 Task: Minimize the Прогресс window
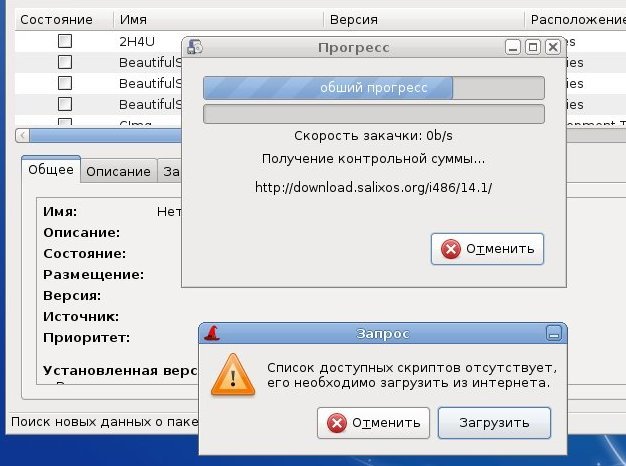pos(513,48)
